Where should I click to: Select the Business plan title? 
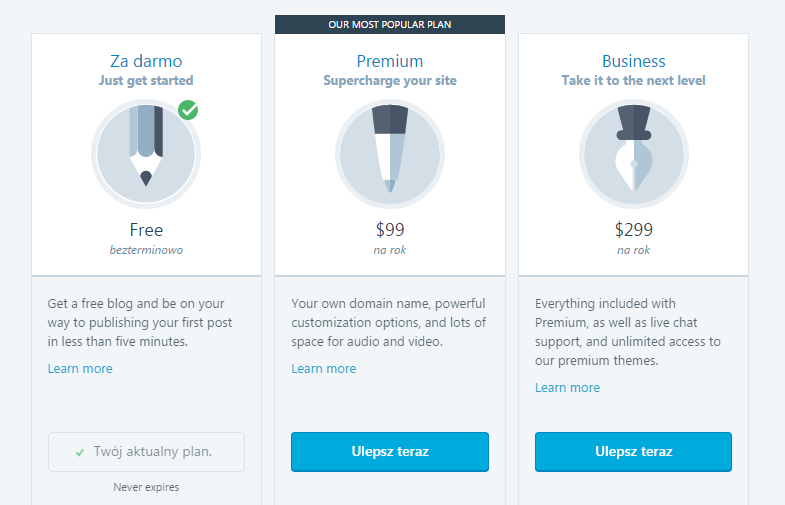click(633, 61)
